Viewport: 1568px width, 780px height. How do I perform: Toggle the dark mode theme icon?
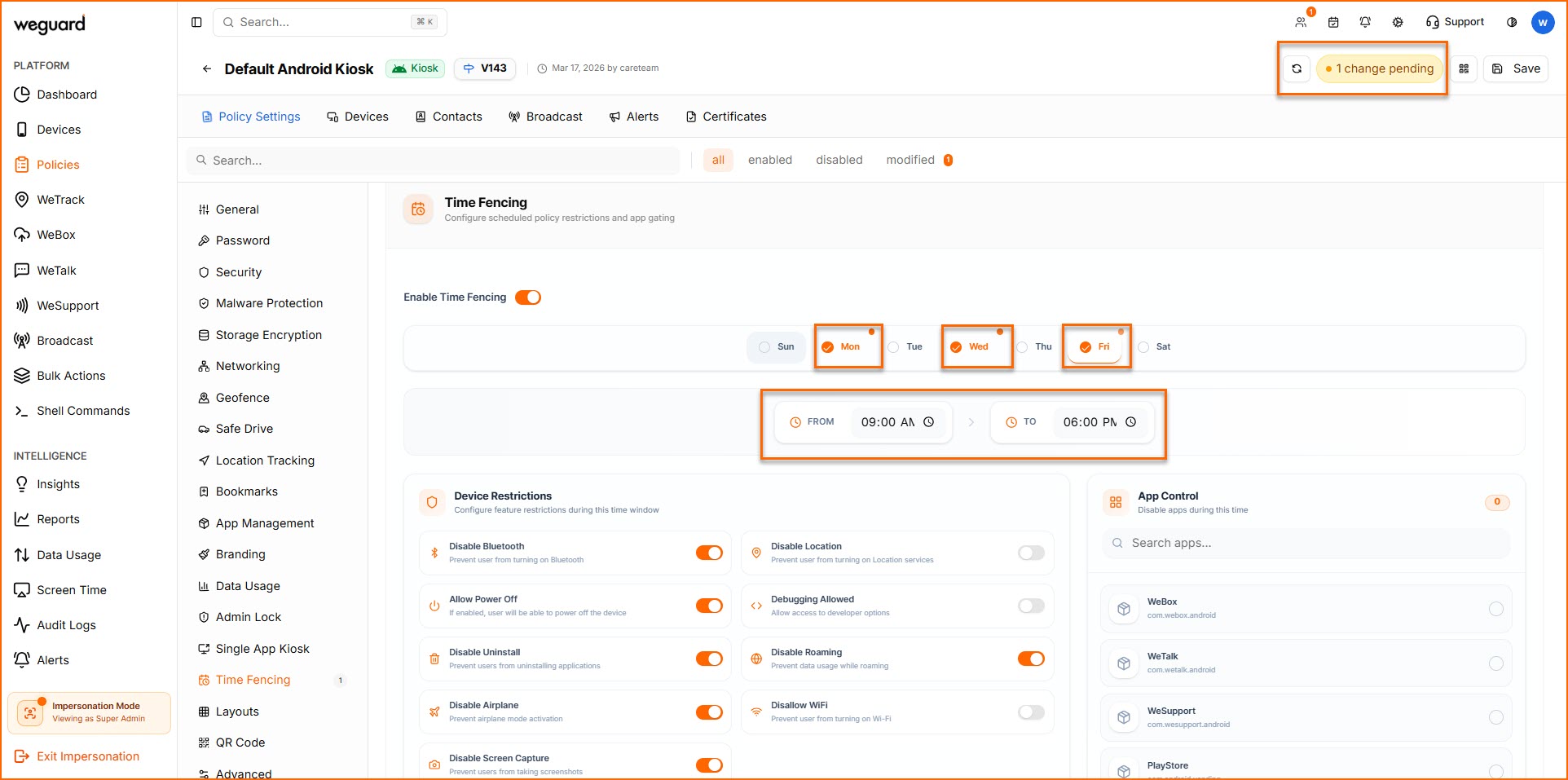point(1512,22)
